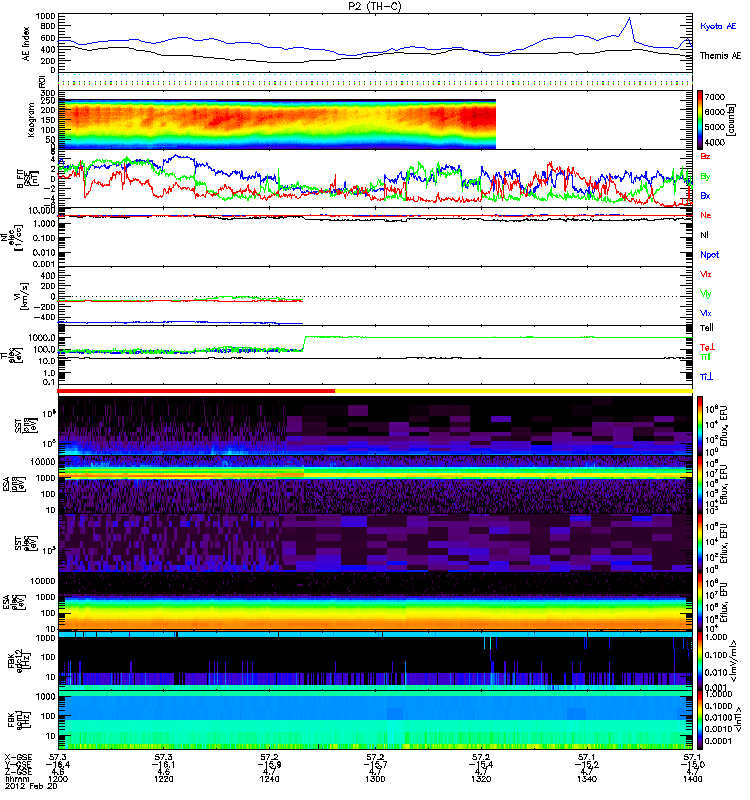
Task: Click the SST ions Eflux color bar
Action: [x=700, y=425]
